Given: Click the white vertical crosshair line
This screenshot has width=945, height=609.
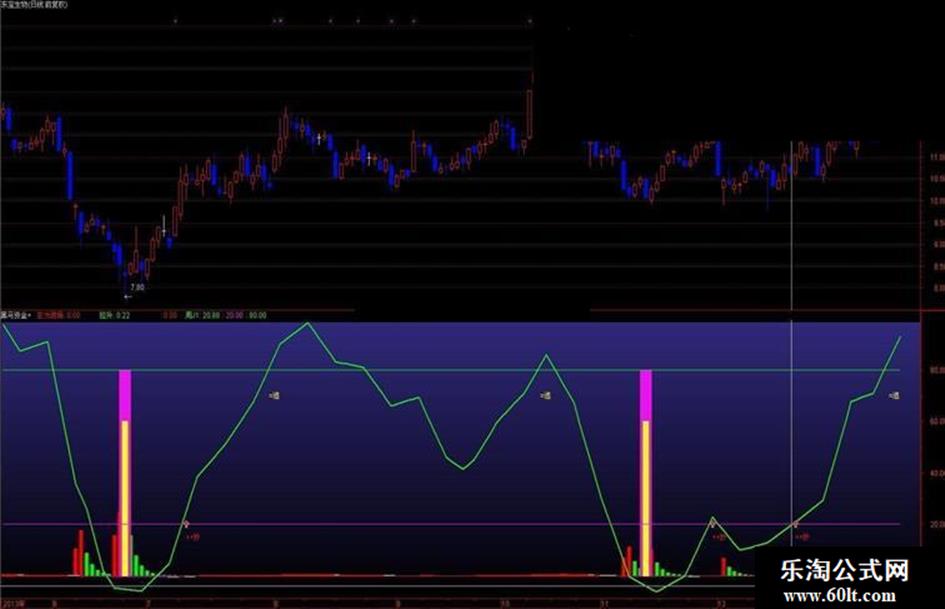Looking at the screenshot, I should tap(793, 250).
